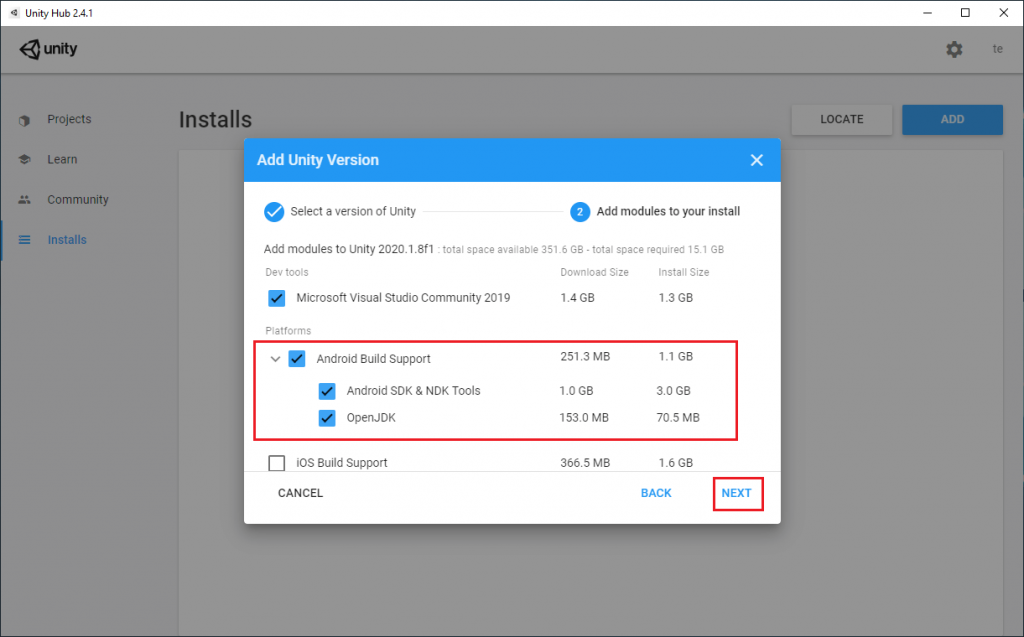This screenshot has width=1024, height=637.
Task: Click the LOCATE button
Action: click(842, 120)
